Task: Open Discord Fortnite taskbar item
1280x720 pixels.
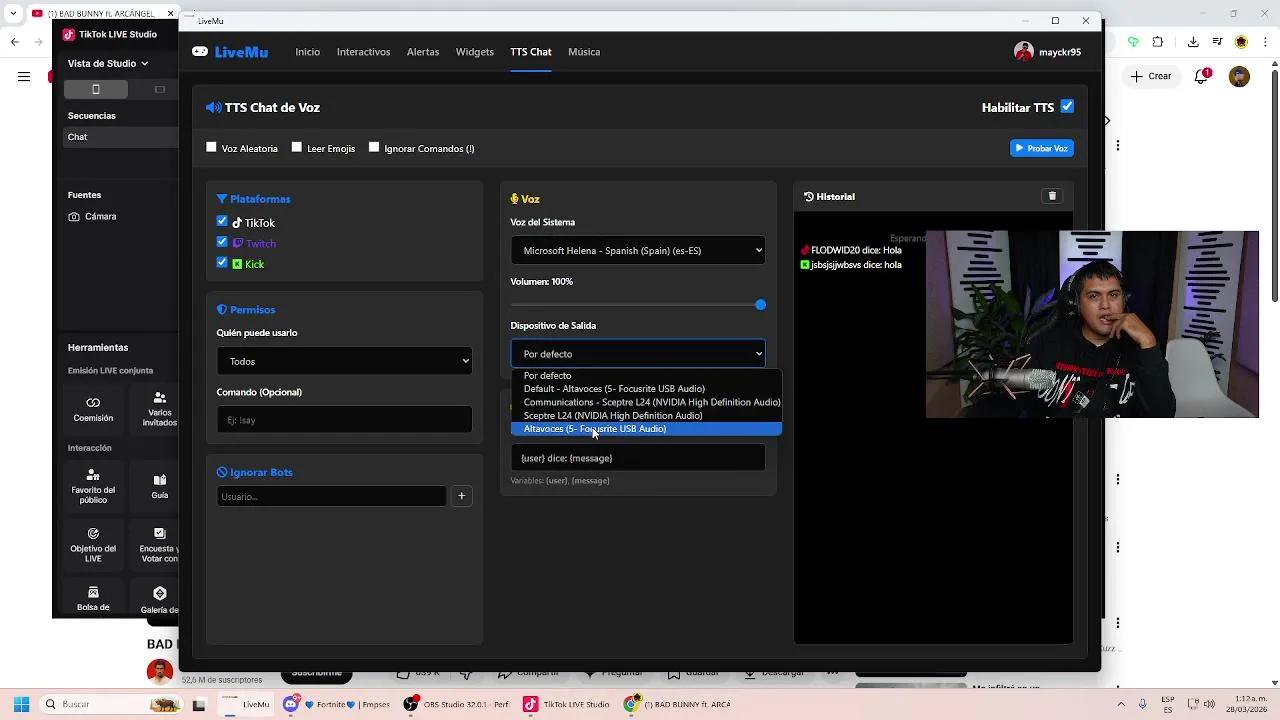Action: (336, 704)
